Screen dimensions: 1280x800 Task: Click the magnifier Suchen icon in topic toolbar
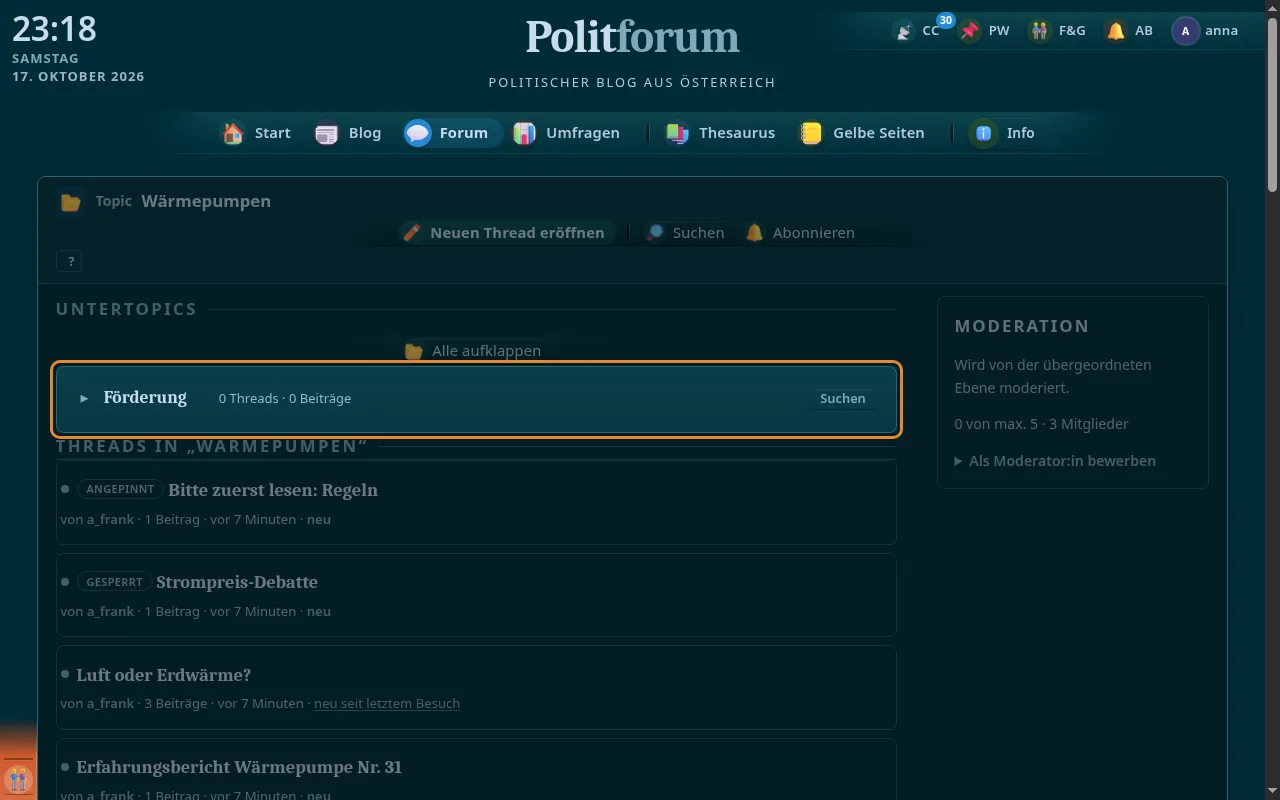click(x=654, y=233)
